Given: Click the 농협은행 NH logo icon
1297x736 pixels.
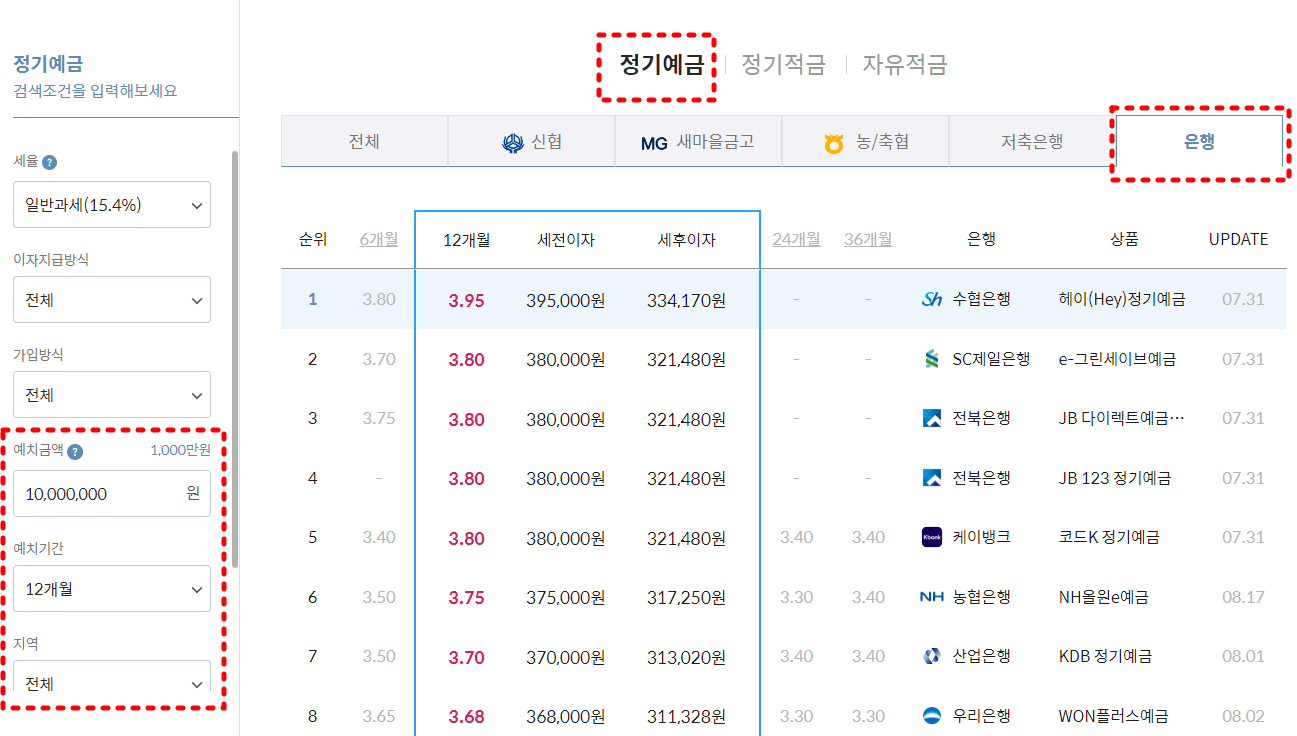Looking at the screenshot, I should tap(932, 597).
